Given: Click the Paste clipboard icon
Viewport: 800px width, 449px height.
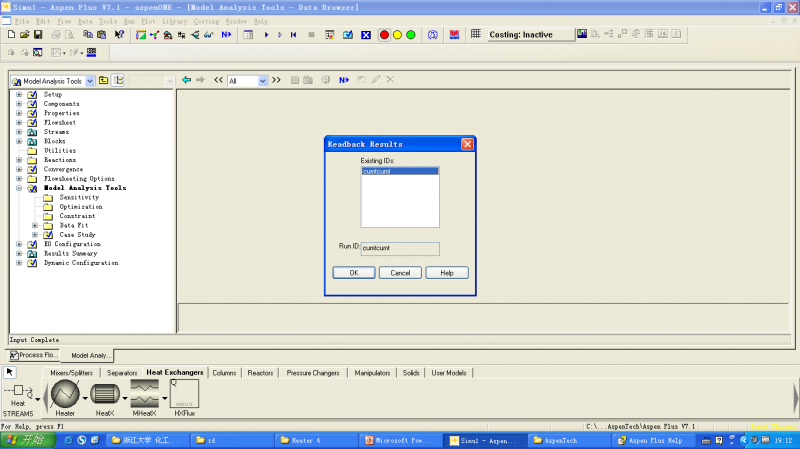Looking at the screenshot, I should pyautogui.click(x=102, y=34).
